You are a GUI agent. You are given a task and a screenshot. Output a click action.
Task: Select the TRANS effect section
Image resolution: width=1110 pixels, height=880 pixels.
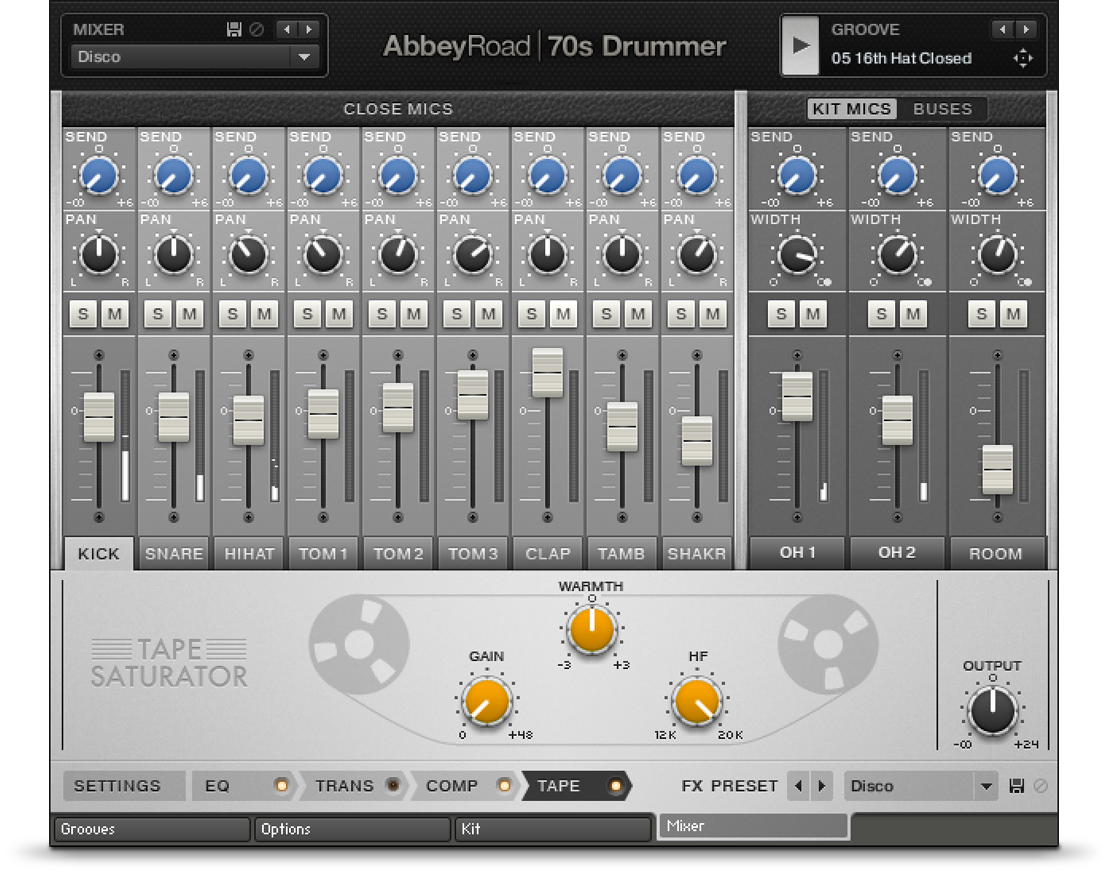(345, 786)
